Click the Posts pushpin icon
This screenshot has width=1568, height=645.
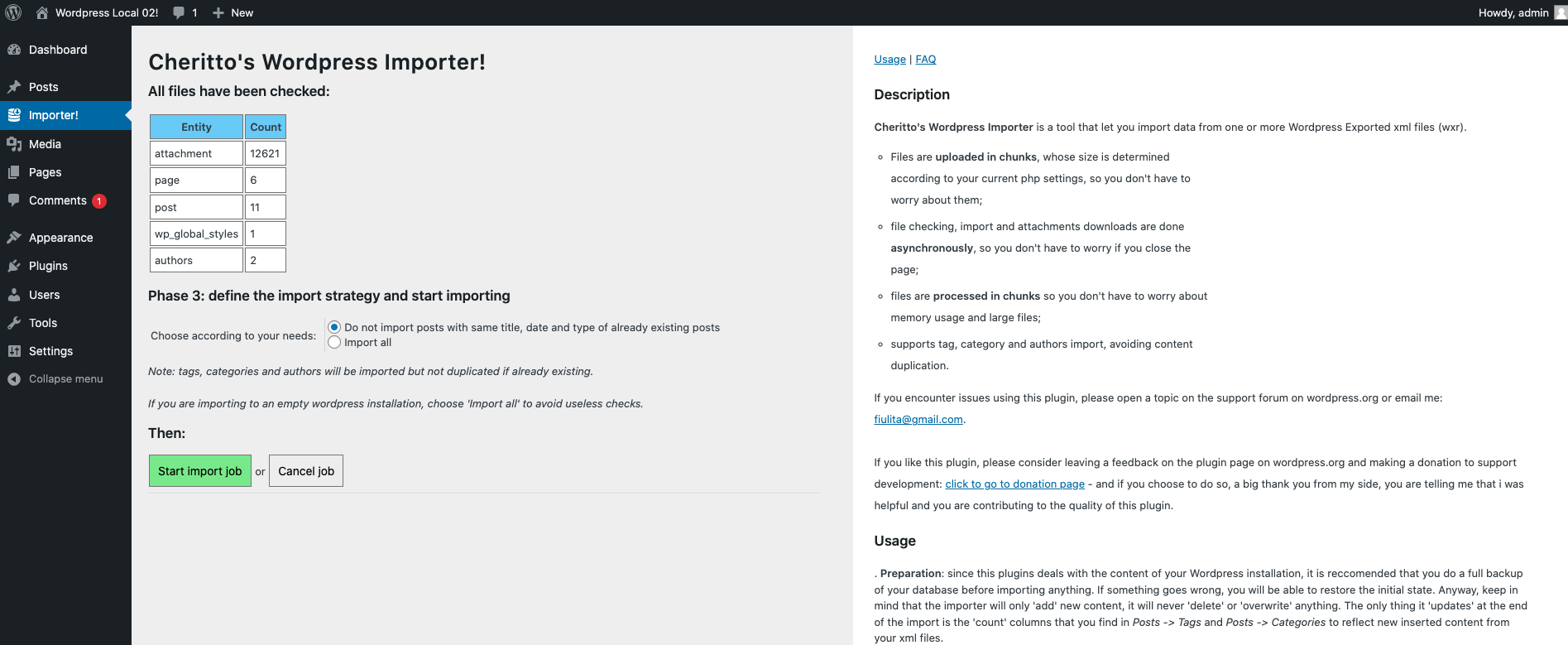[x=14, y=87]
